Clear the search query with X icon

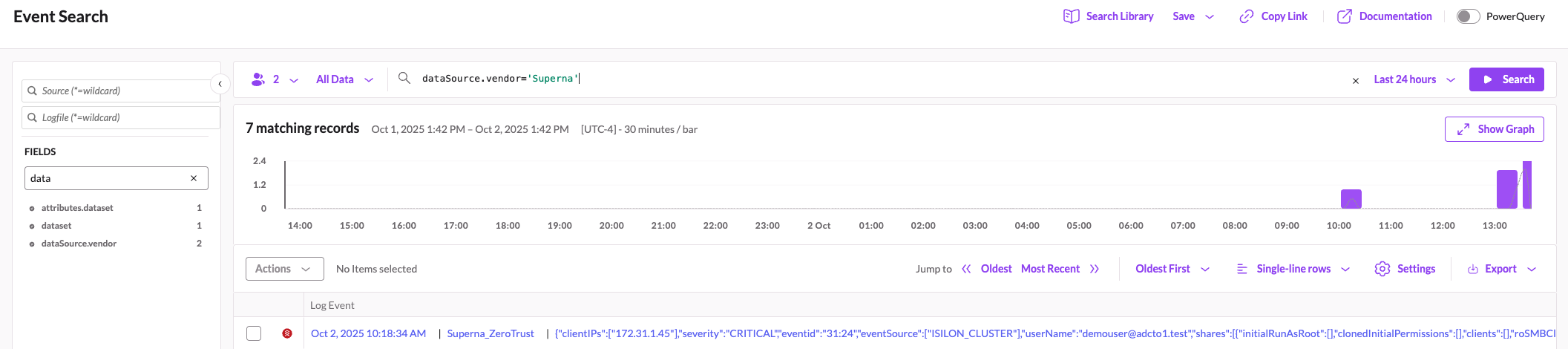coord(1356,80)
